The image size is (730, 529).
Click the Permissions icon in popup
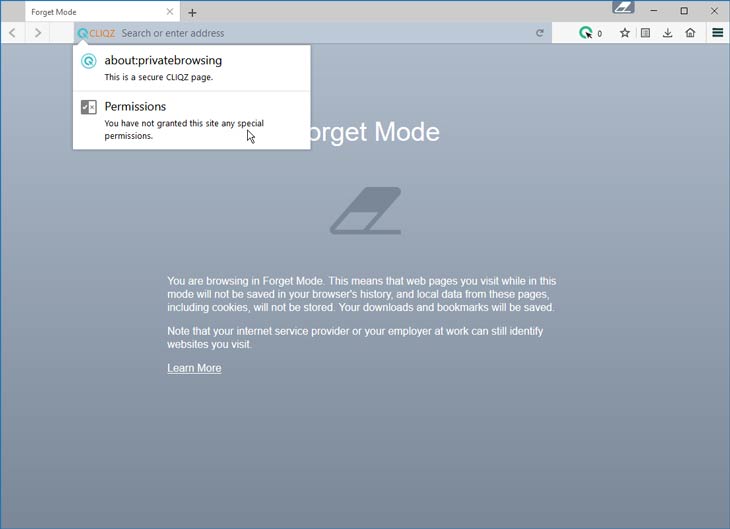(x=88, y=107)
